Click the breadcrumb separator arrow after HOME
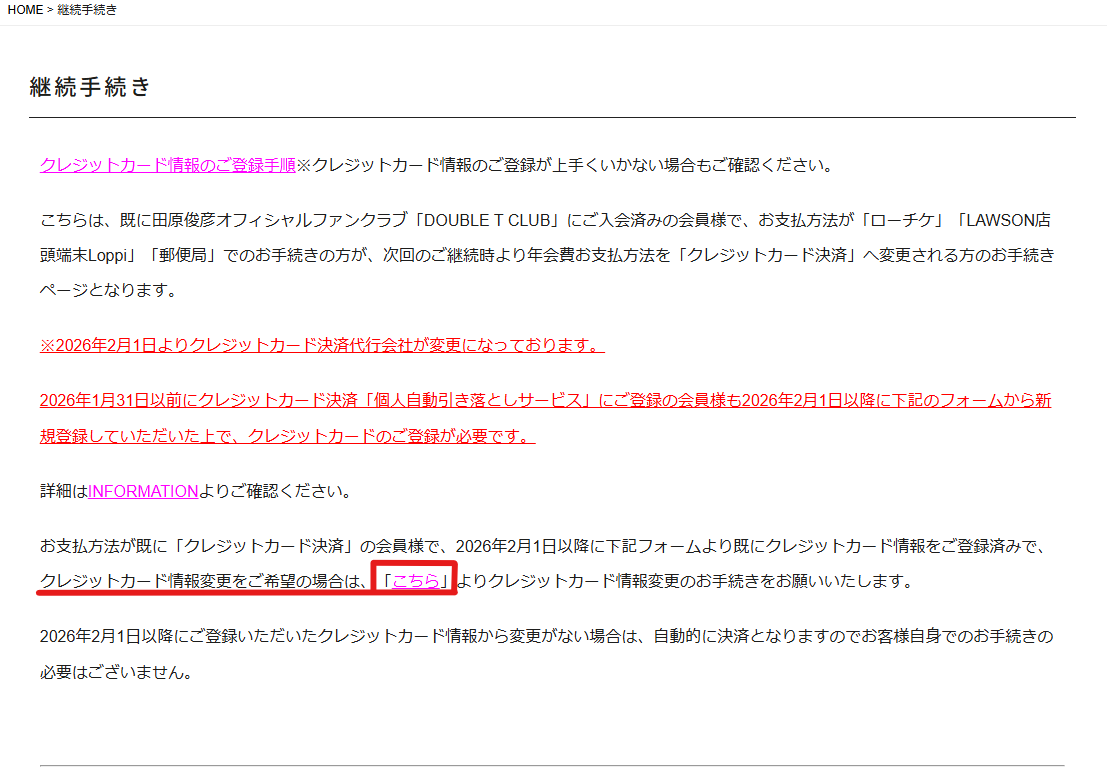Viewport: 1107px width, 784px height. (x=50, y=10)
